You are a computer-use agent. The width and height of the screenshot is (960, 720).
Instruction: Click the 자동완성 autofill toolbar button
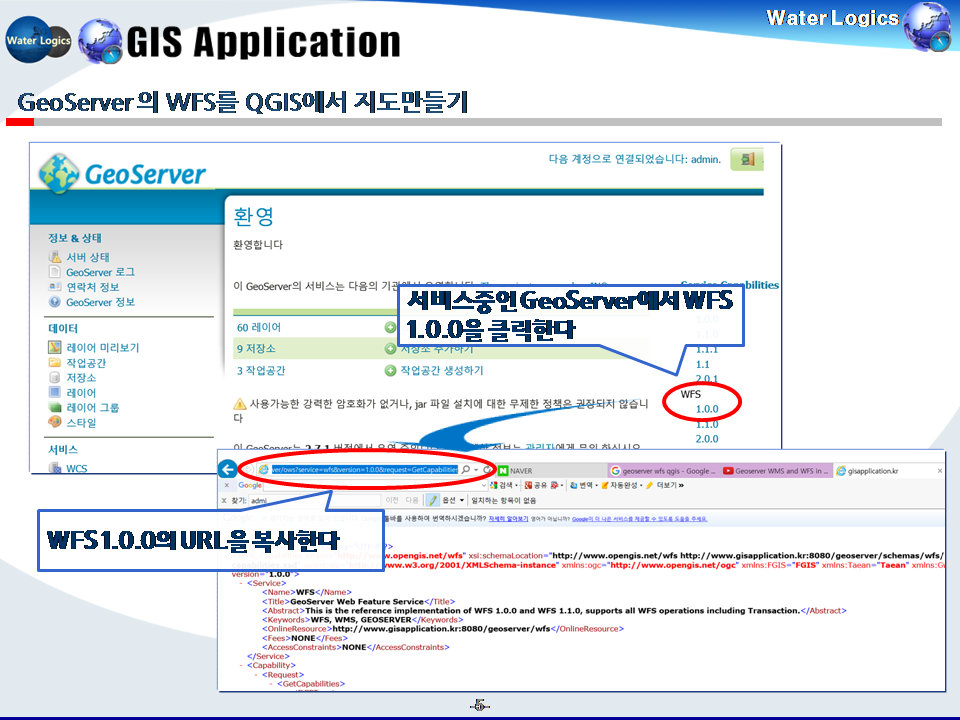click(x=621, y=485)
